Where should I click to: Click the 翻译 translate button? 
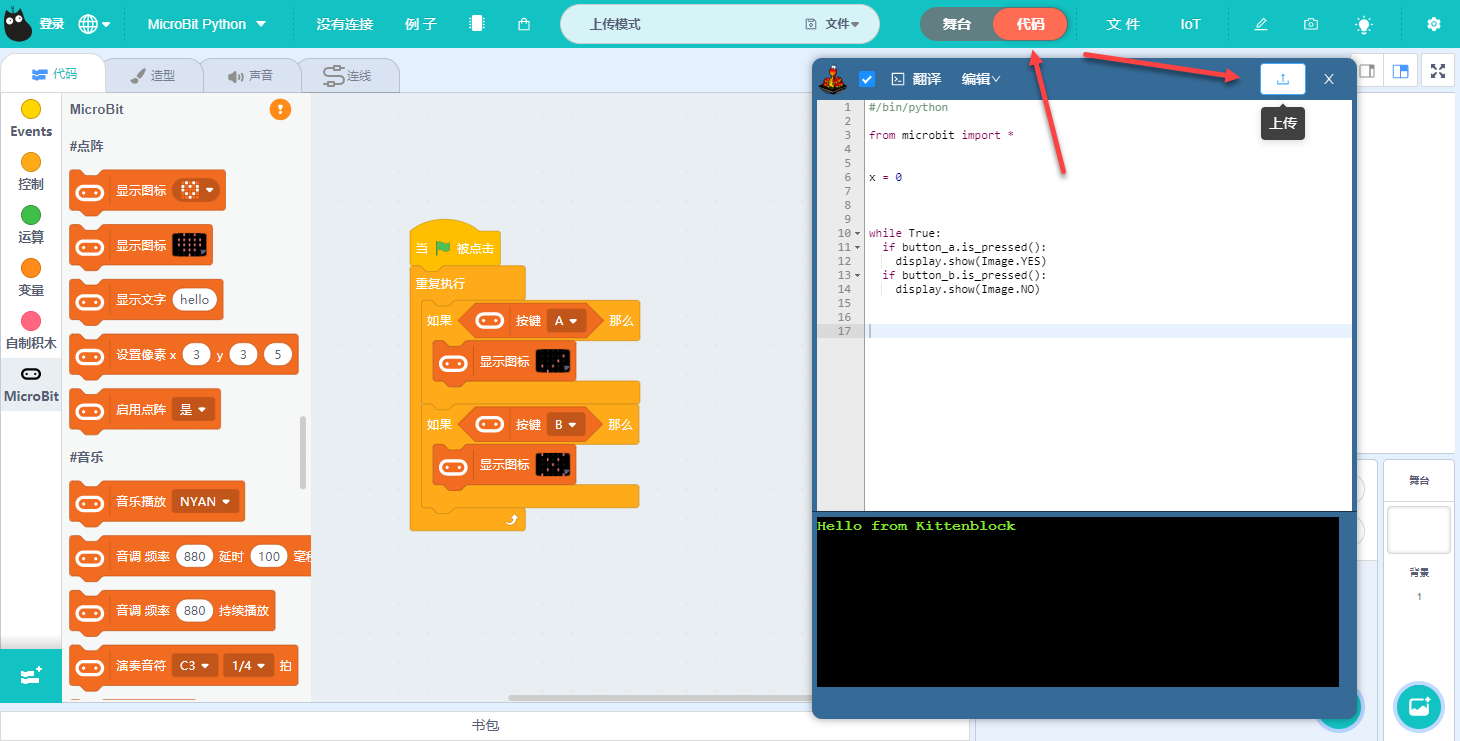pyautogui.click(x=916, y=79)
